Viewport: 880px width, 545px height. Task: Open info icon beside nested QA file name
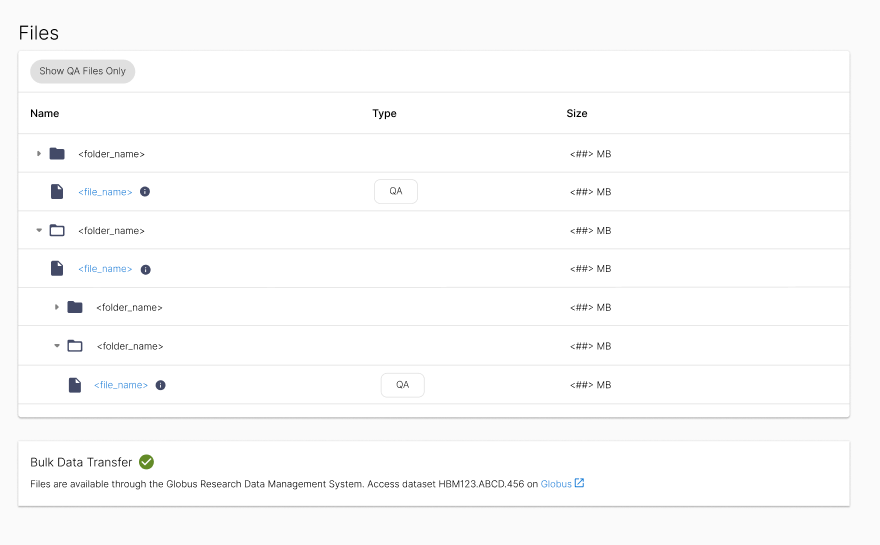coord(161,385)
